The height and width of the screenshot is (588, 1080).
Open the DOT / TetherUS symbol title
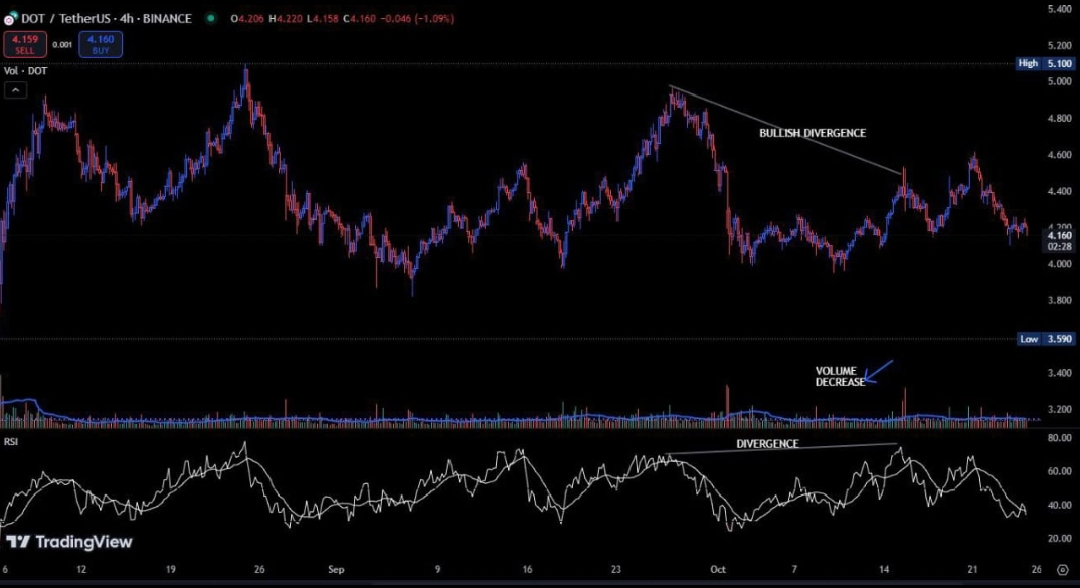(106, 19)
